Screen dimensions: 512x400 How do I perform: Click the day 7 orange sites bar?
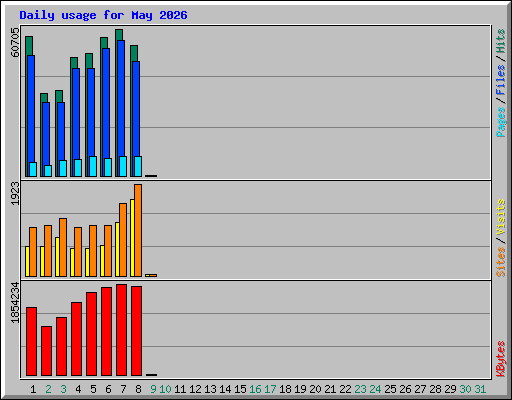coord(123,240)
